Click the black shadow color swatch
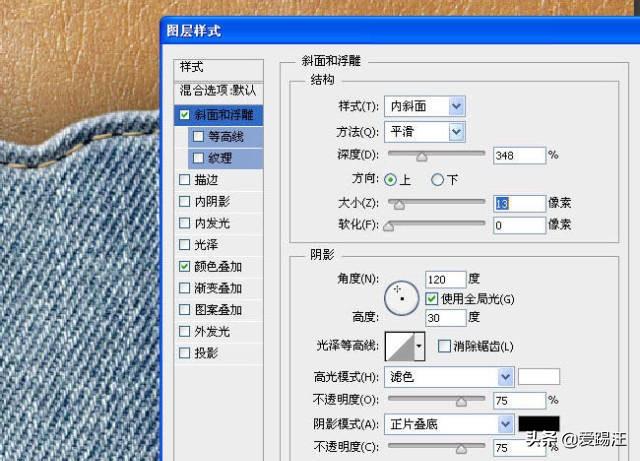This screenshot has height=461, width=640. click(539, 424)
